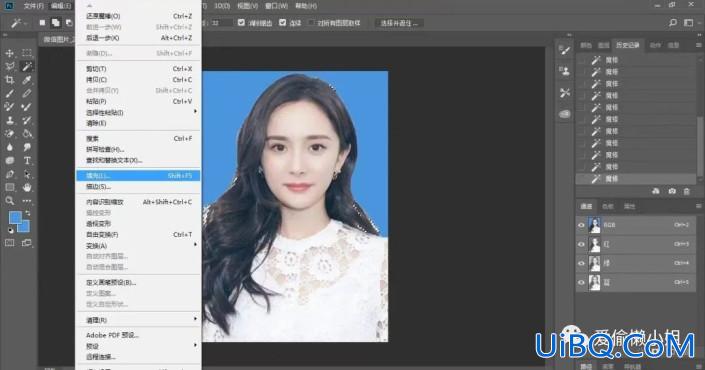Open the Brush Settings collapsed panel icon

[x=565, y=50]
